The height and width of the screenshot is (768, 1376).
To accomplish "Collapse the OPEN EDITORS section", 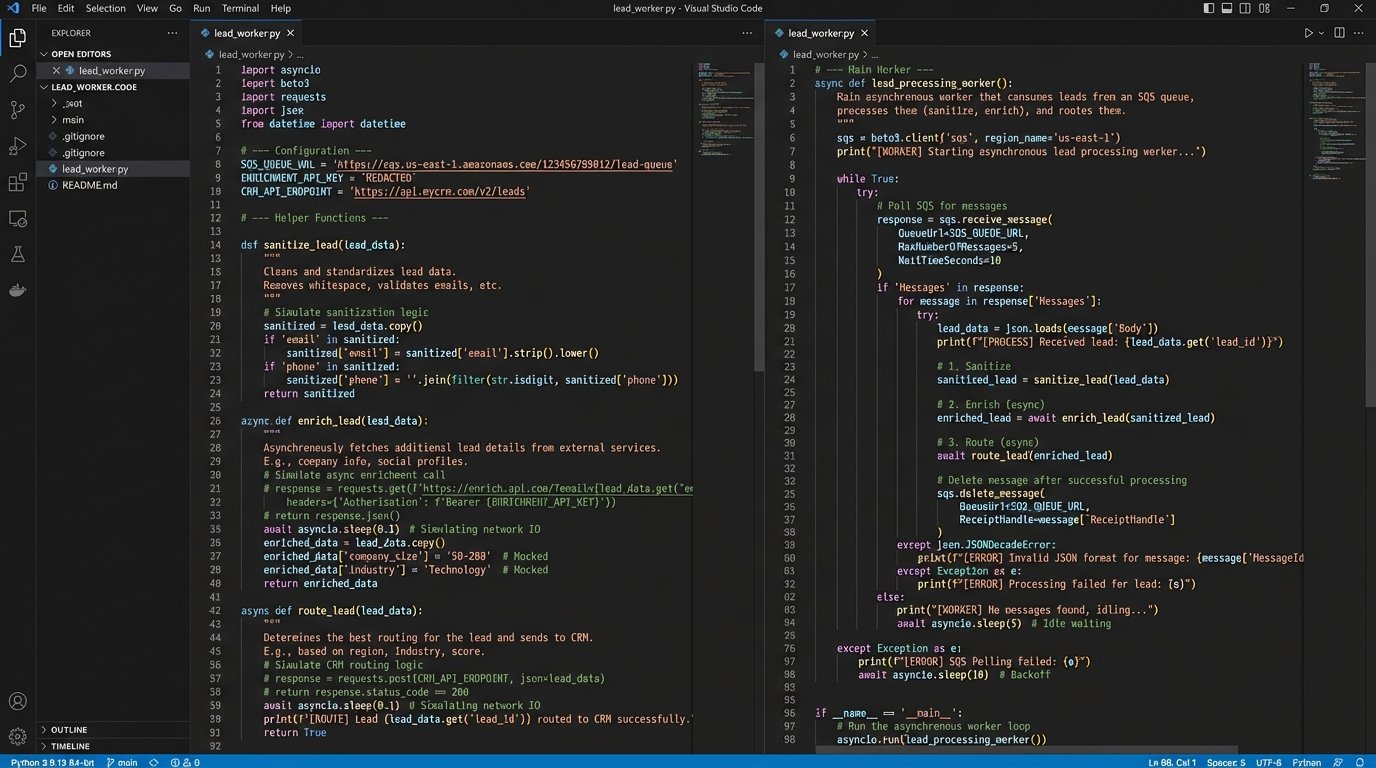I will point(81,54).
